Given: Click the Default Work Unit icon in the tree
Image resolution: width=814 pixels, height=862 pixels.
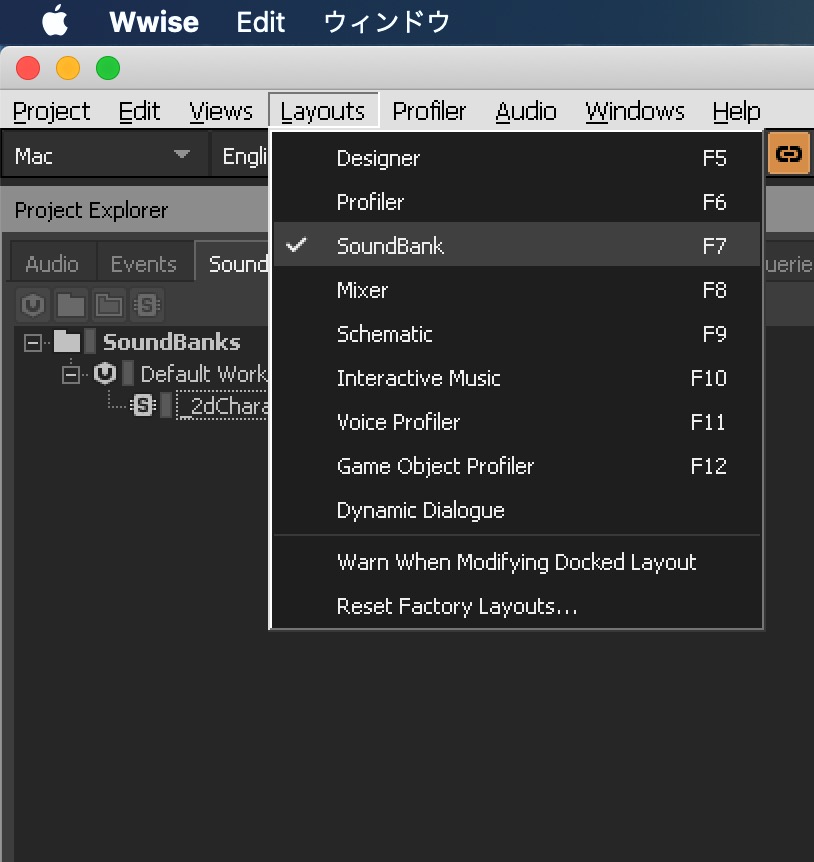Looking at the screenshot, I should click(x=104, y=374).
